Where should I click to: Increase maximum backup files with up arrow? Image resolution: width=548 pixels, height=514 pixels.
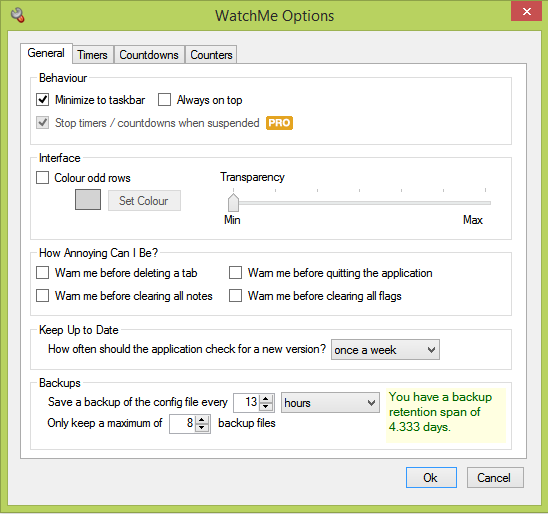pos(202,419)
